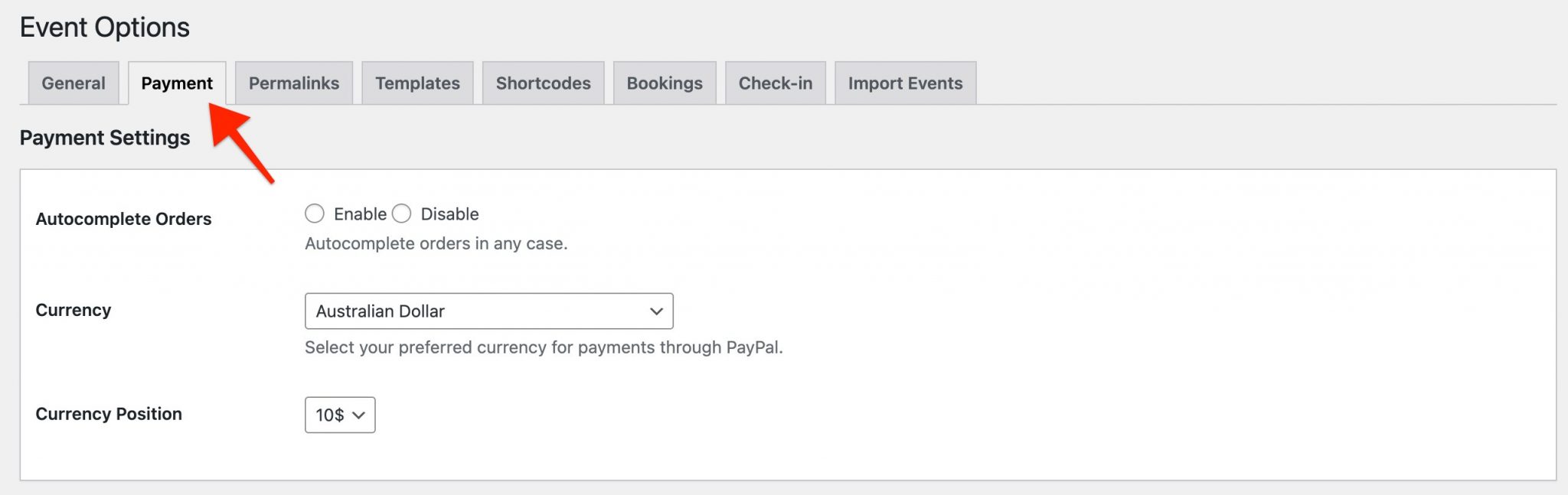The height and width of the screenshot is (495, 1568).
Task: Click the Currency setting label
Action: (x=73, y=310)
